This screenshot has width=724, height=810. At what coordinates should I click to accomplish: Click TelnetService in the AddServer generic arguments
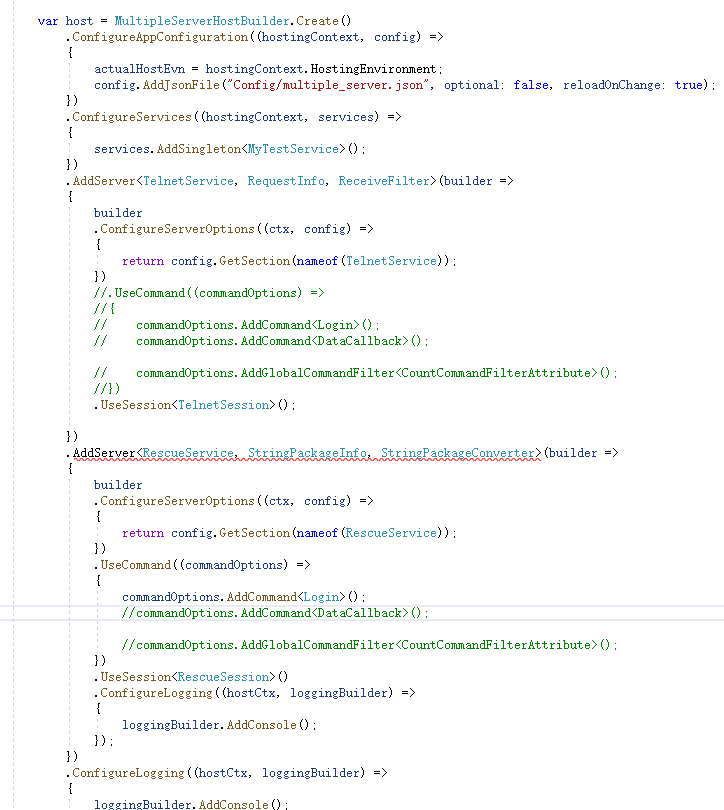point(188,181)
